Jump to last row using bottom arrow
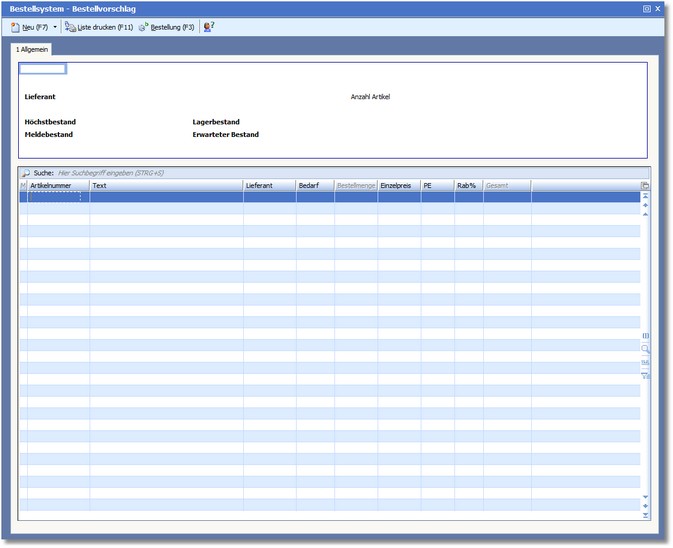Viewport: 673px width, 548px height. tap(645, 515)
